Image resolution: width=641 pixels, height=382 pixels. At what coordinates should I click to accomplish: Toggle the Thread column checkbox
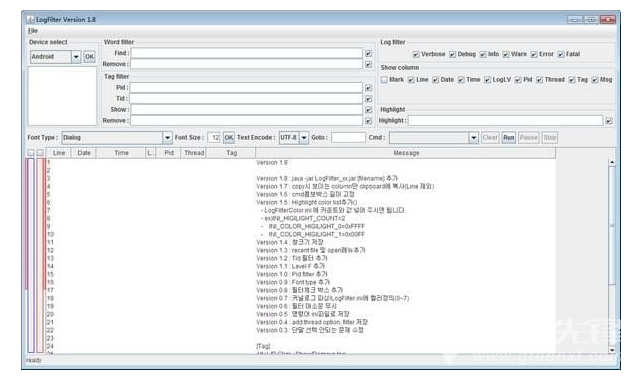pyautogui.click(x=540, y=80)
